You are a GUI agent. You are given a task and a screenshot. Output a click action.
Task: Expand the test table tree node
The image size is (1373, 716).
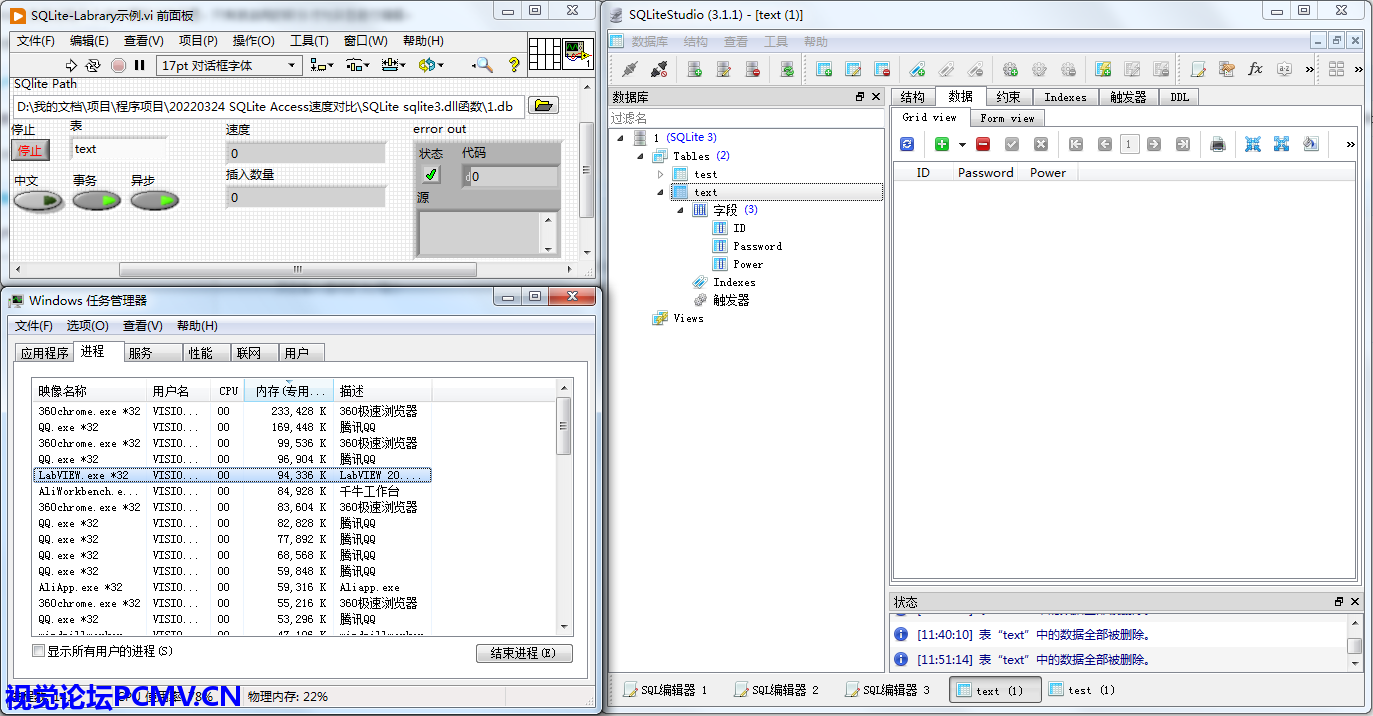[660, 174]
